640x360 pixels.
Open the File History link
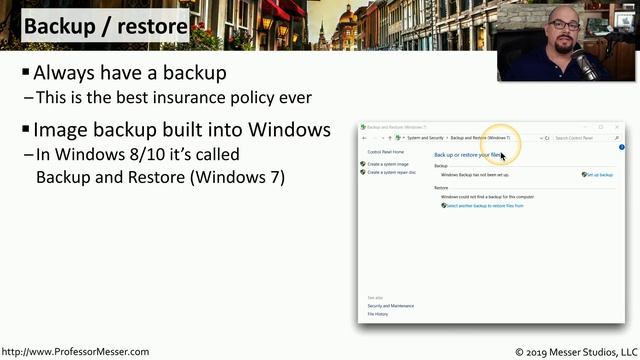coord(378,314)
